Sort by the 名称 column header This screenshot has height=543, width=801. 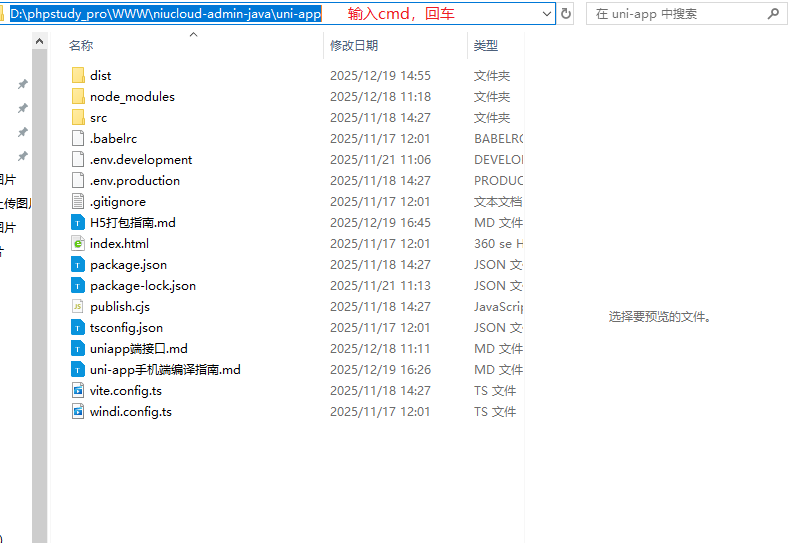[81, 45]
